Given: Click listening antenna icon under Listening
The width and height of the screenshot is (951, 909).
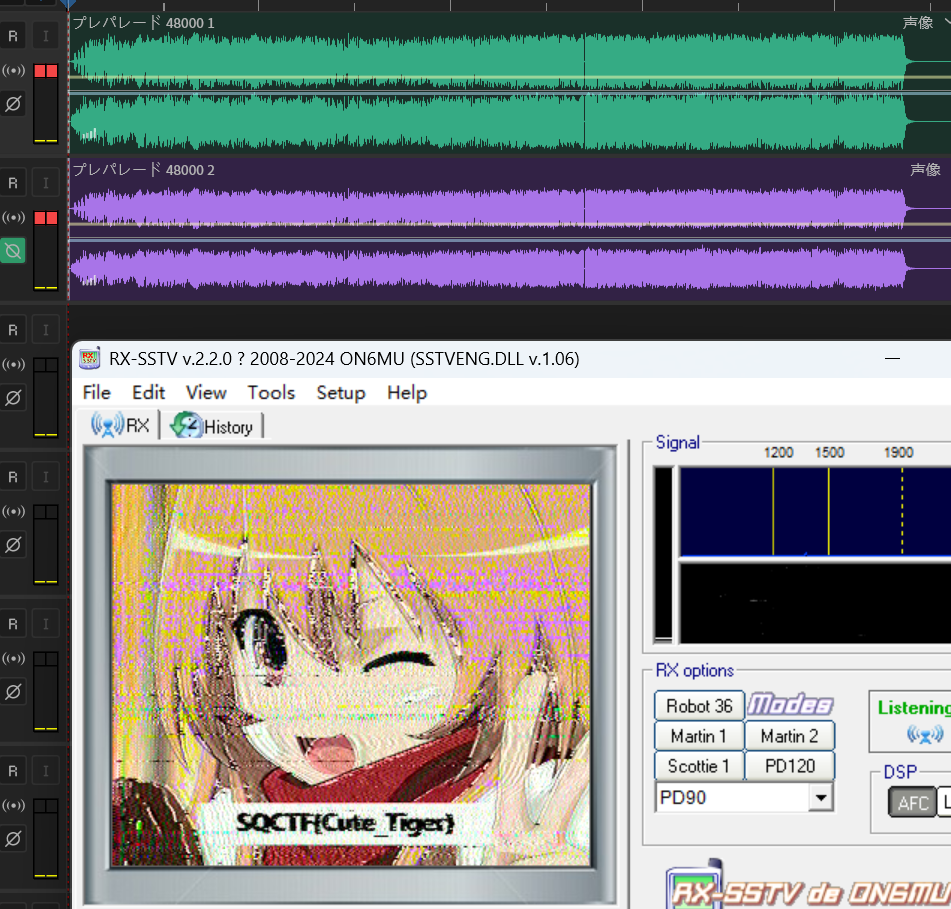Looking at the screenshot, I should click(925, 735).
